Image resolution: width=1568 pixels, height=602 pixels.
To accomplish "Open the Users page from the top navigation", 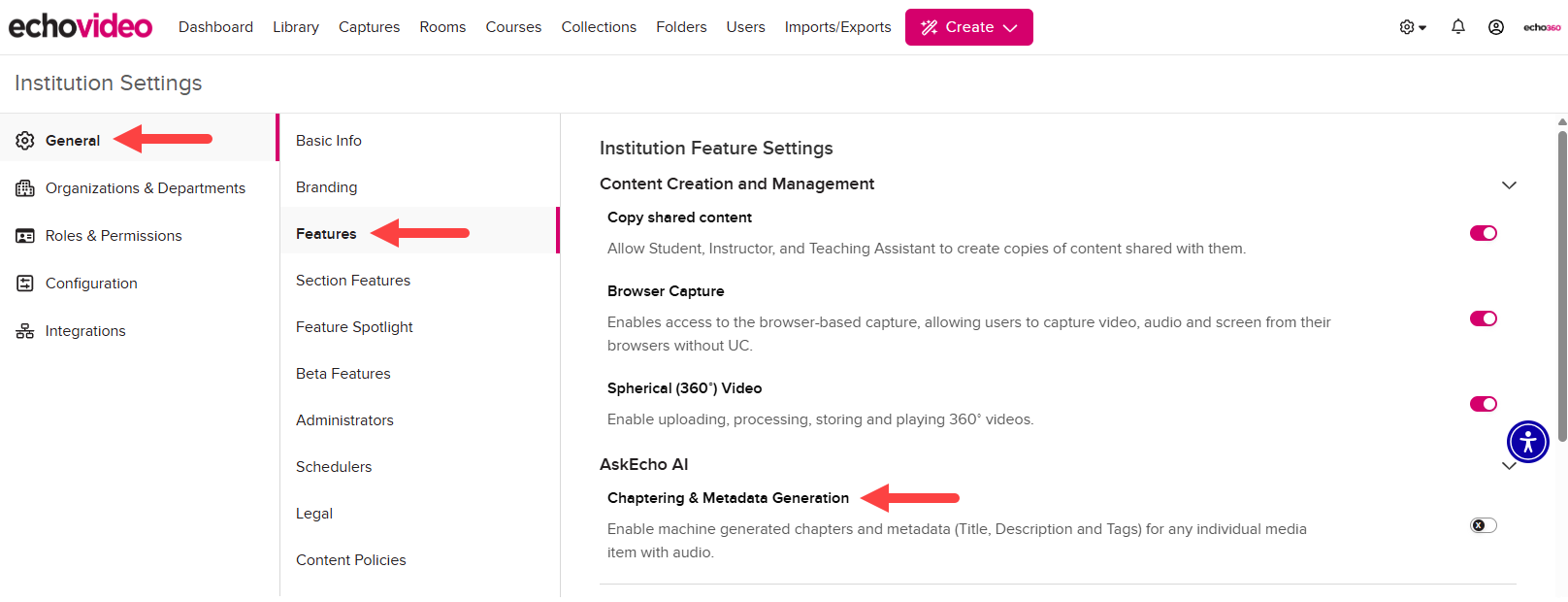I will [x=745, y=26].
